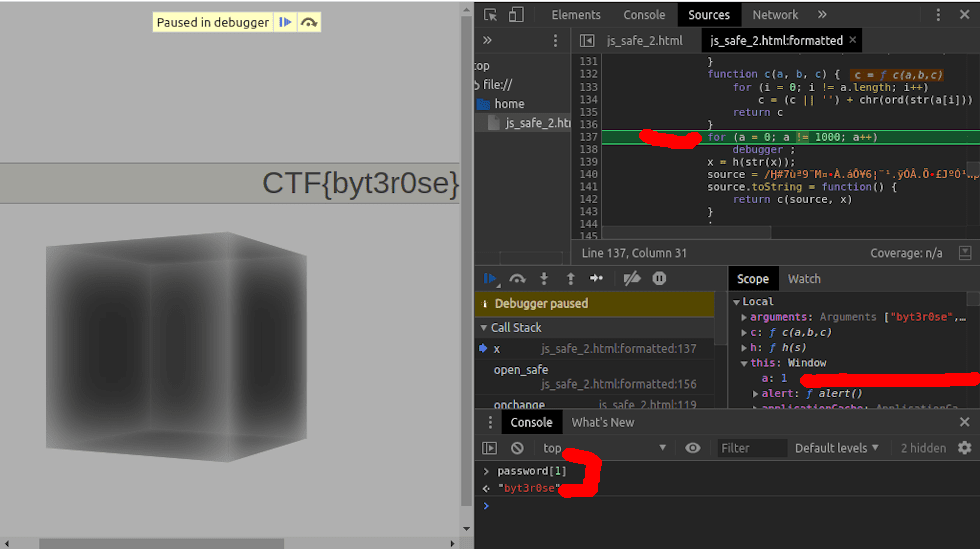Select Sources panel tab
This screenshot has width=980, height=549.
(x=709, y=14)
